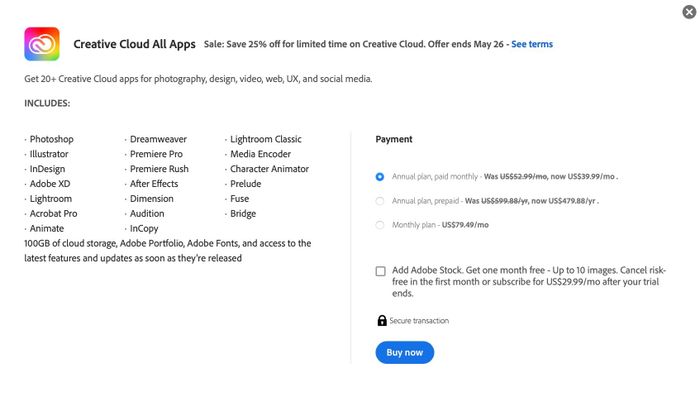Click Lightroom Classic in the apps list
The width and height of the screenshot is (700, 393).
click(x=266, y=139)
